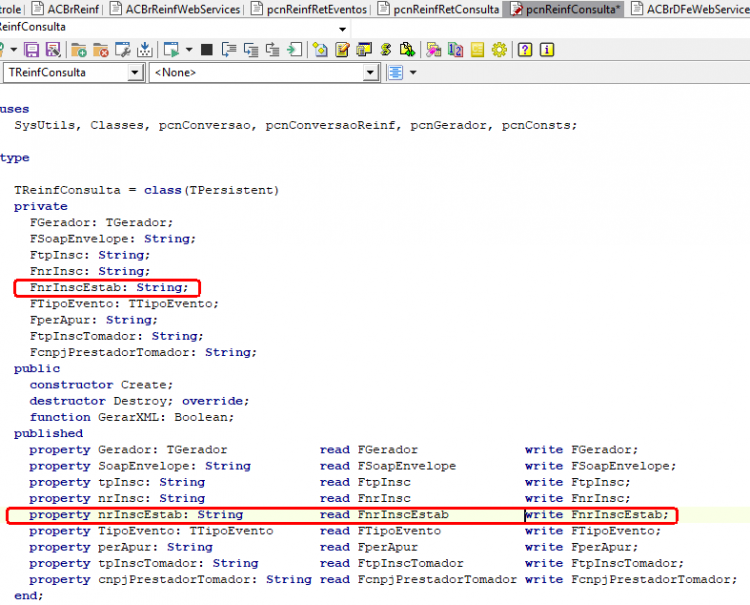
Task: Click the 'FnrInscEstab: String;' field line
Action: (x=109, y=287)
